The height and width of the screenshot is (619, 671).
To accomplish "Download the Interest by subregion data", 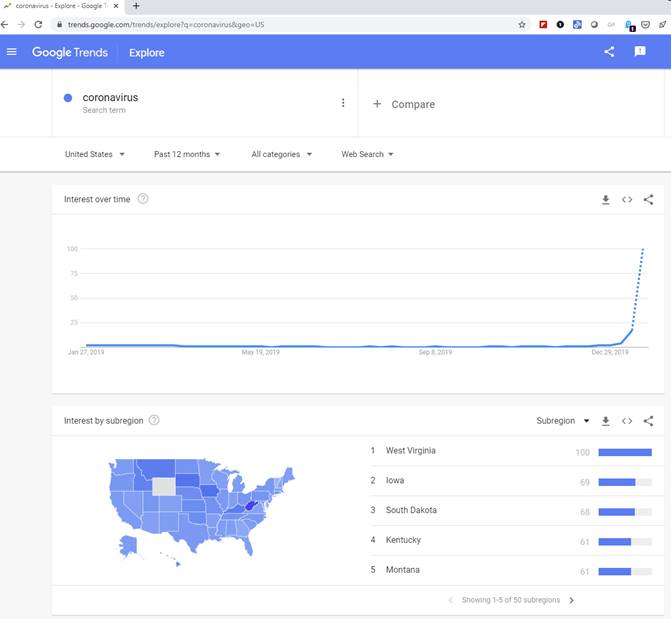I will point(606,421).
